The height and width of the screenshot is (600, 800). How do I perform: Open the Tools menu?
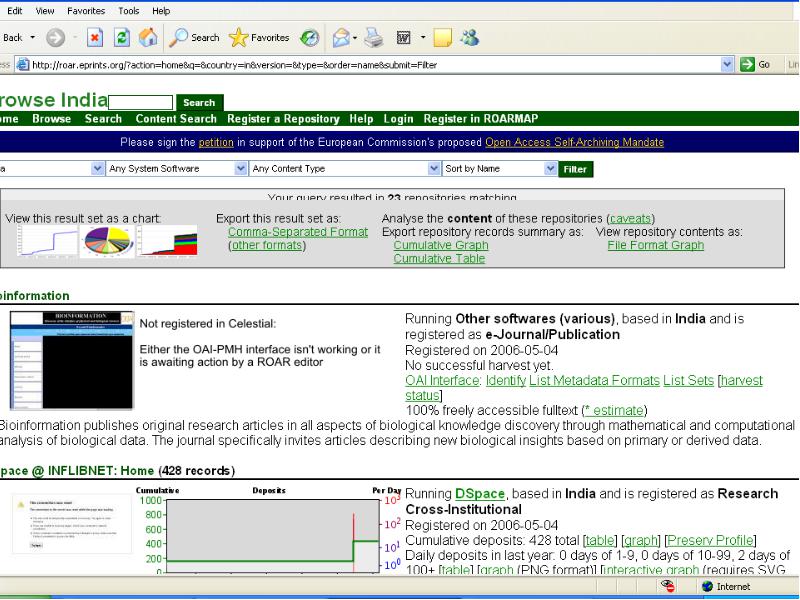(129, 11)
